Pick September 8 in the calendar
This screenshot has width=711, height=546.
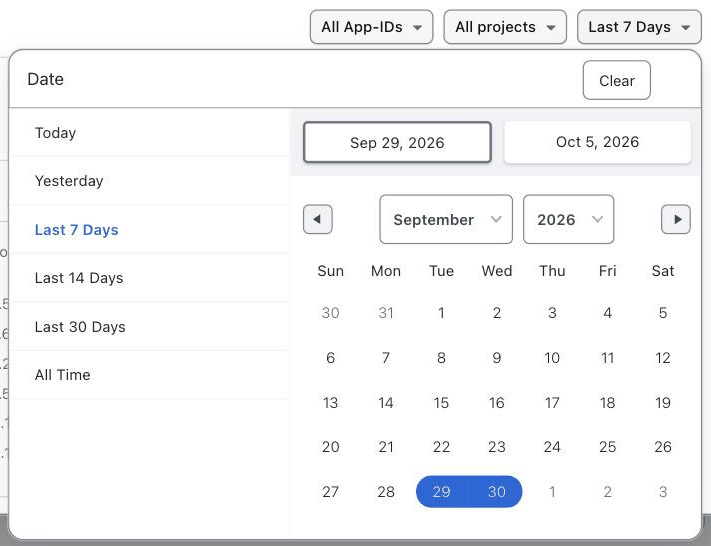click(x=441, y=358)
